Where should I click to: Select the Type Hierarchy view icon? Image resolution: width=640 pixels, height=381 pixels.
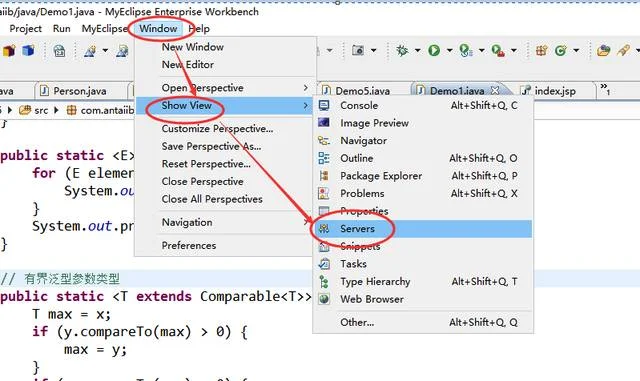pos(324,281)
